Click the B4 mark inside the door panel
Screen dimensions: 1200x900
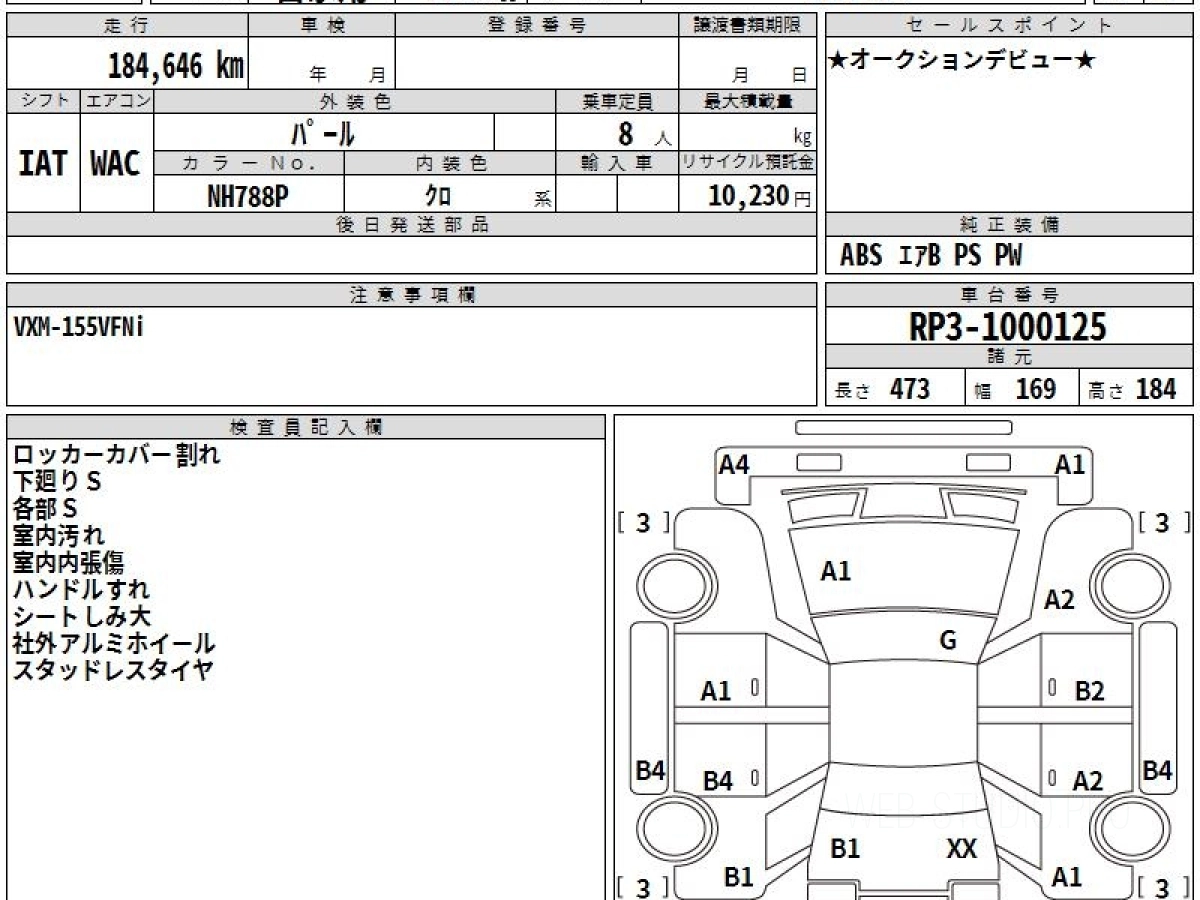717,781
